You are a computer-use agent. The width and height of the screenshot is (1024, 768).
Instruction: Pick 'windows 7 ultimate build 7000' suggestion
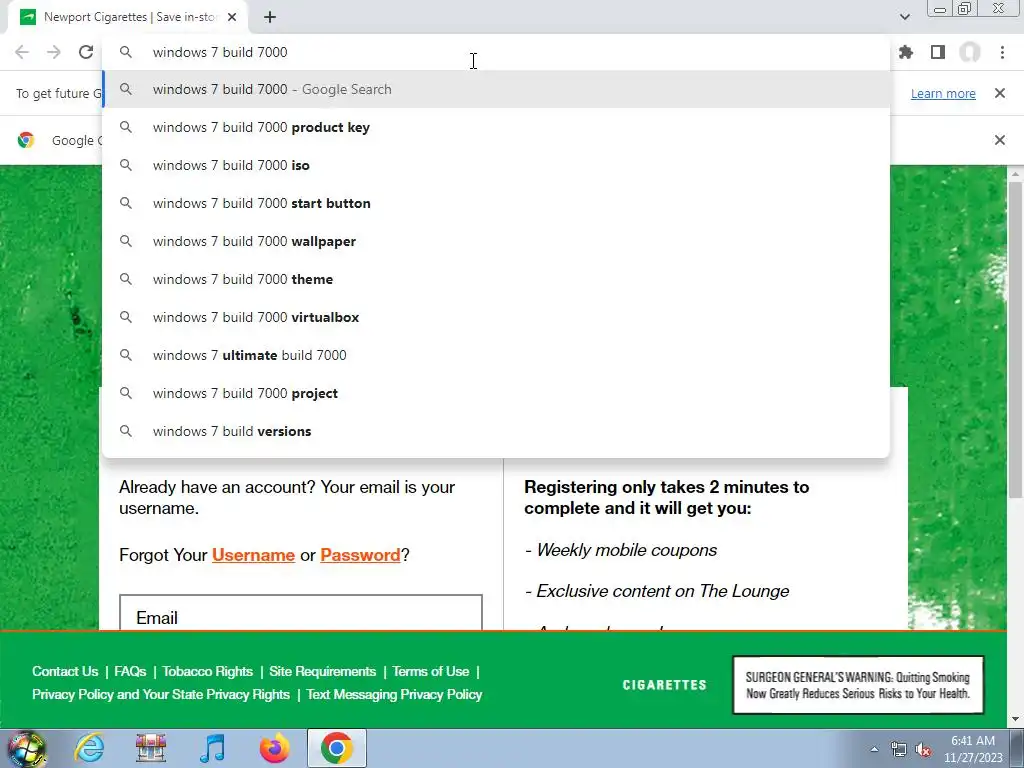(x=496, y=355)
